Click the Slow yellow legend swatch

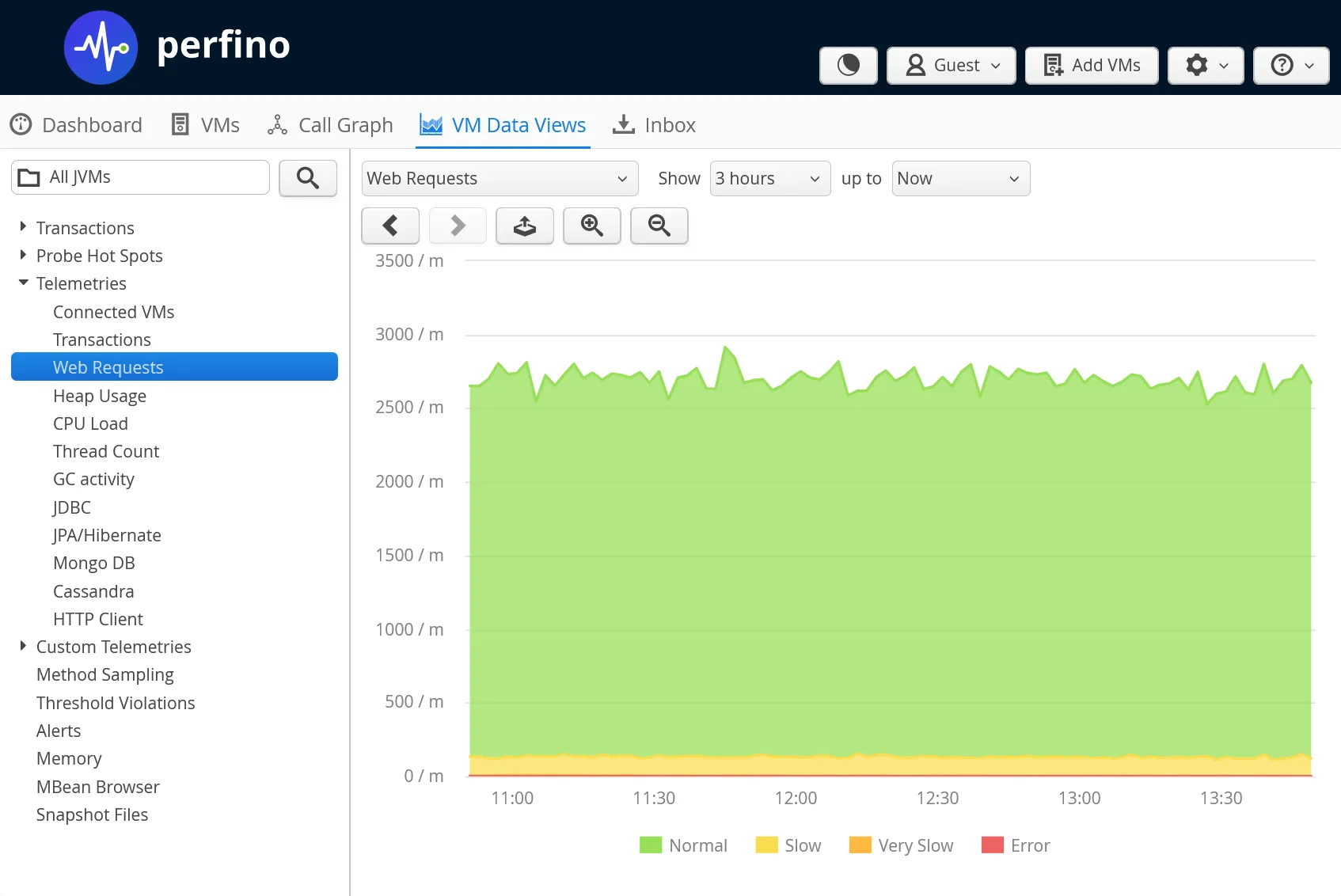click(x=766, y=845)
